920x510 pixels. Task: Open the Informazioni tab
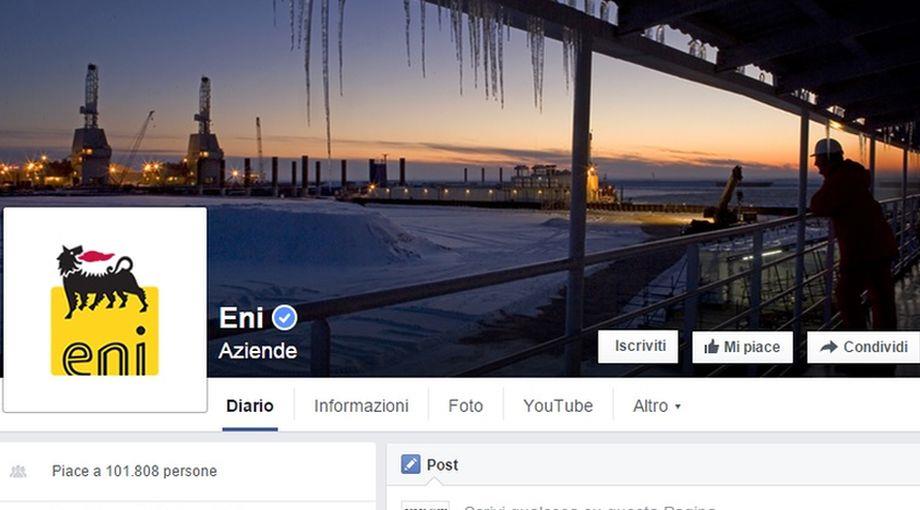361,406
